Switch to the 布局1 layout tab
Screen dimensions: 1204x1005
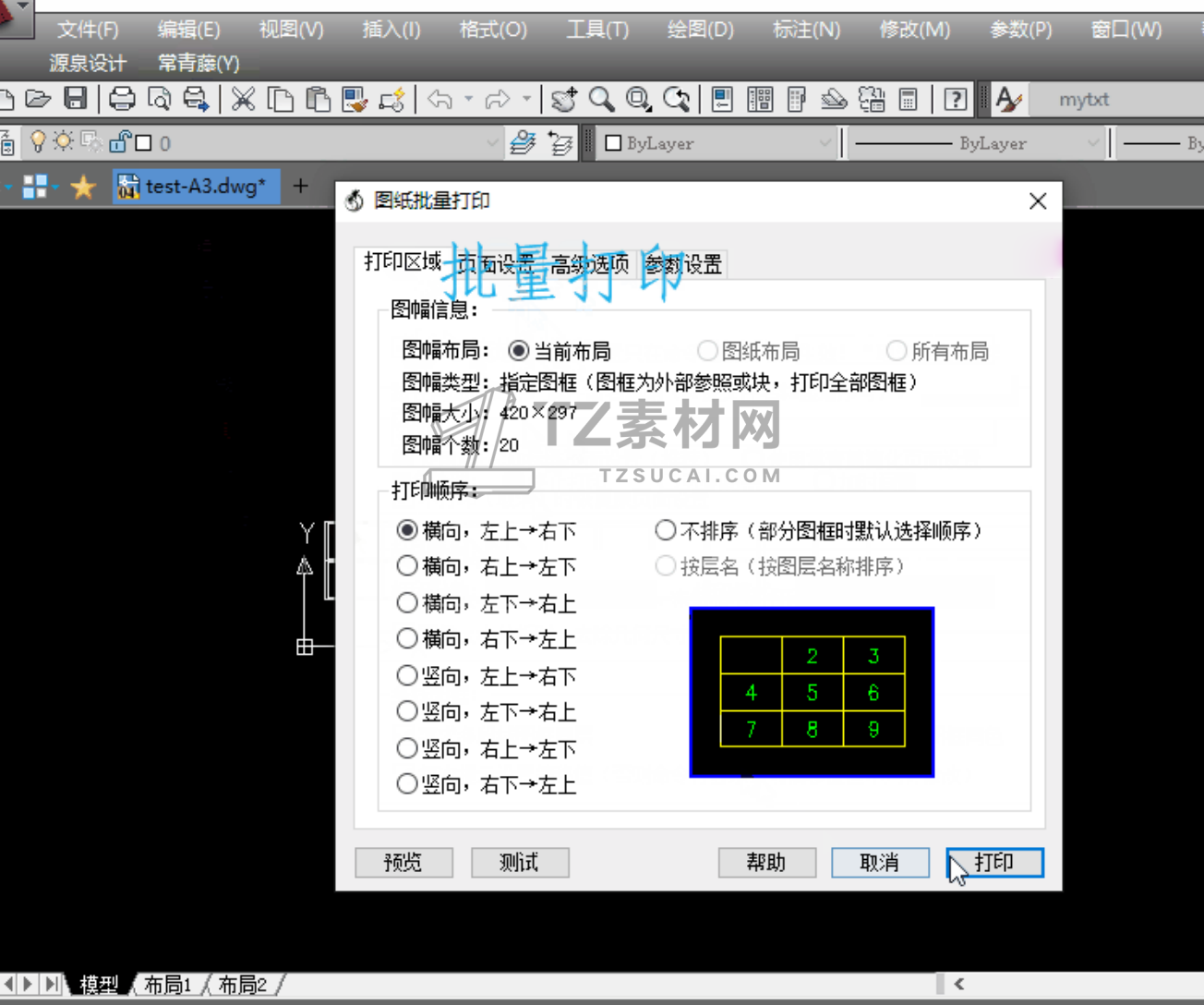[x=167, y=985]
